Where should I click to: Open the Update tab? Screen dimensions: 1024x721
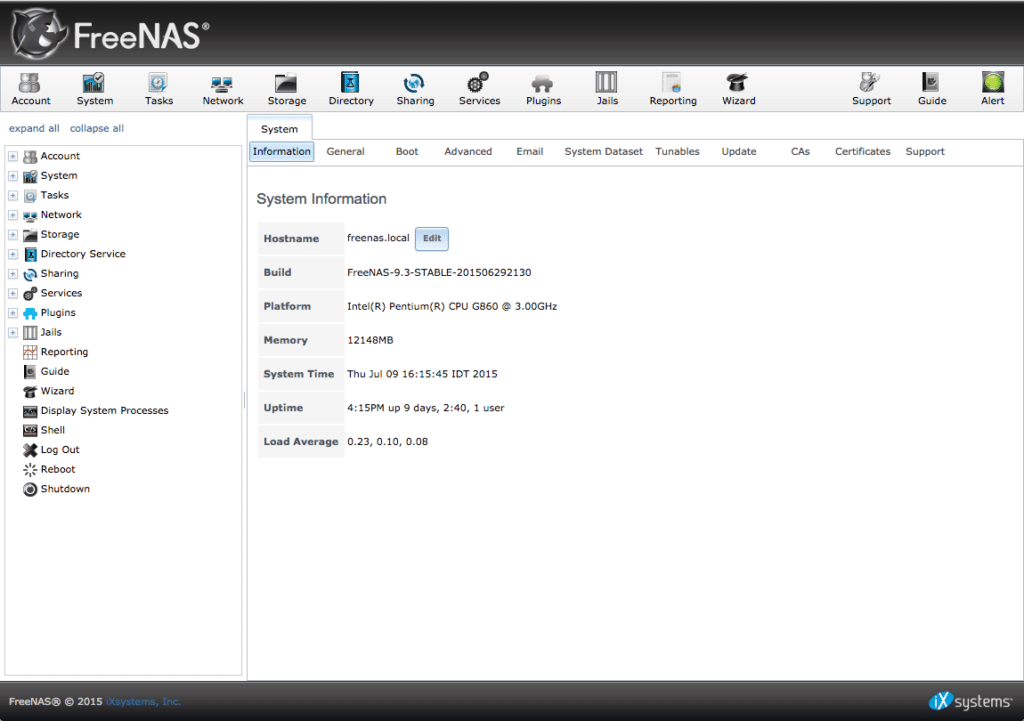[738, 151]
